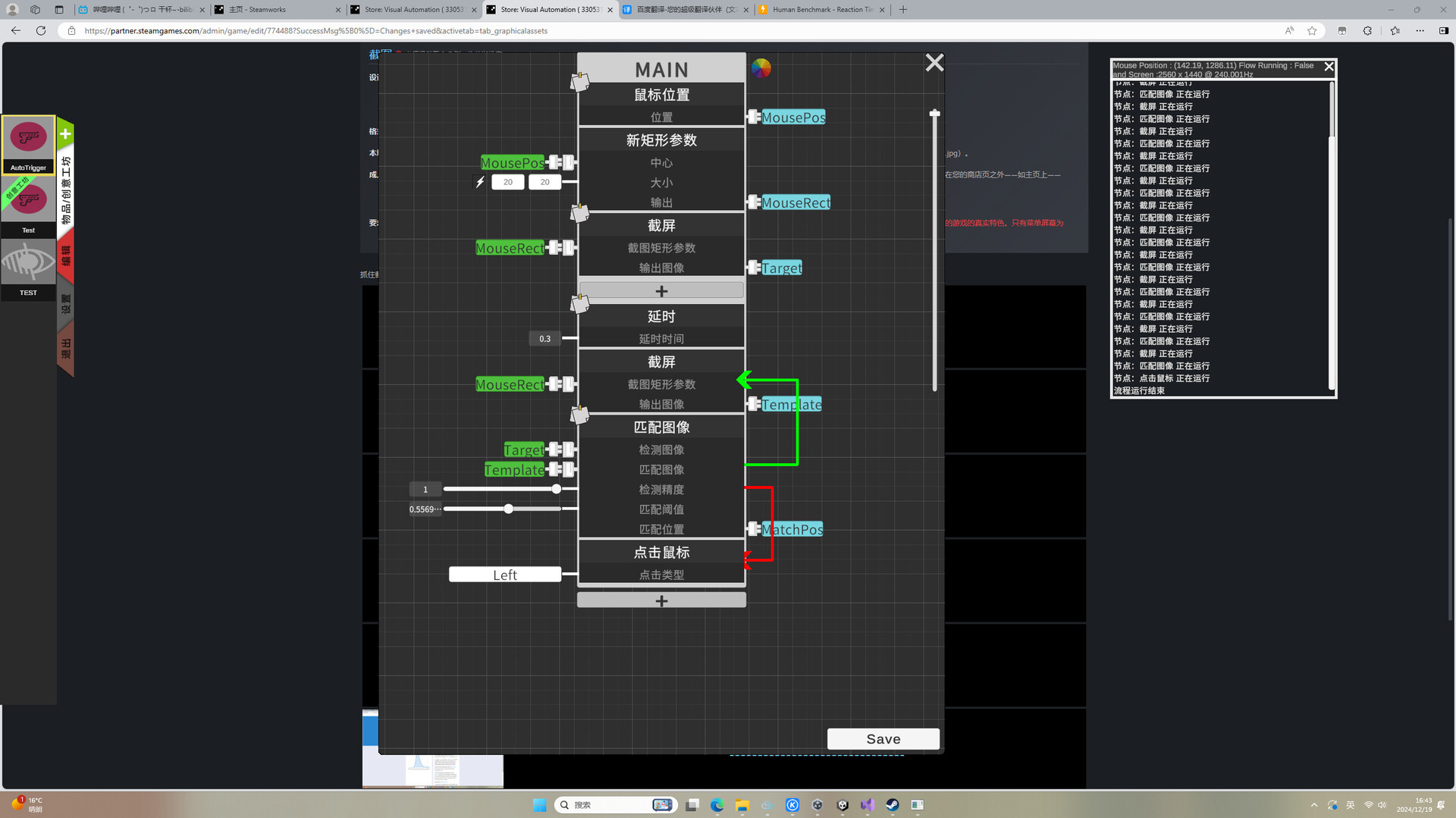Click plus bar under first 截屏 node
This screenshot has height=818, width=1456.
pyautogui.click(x=661, y=291)
